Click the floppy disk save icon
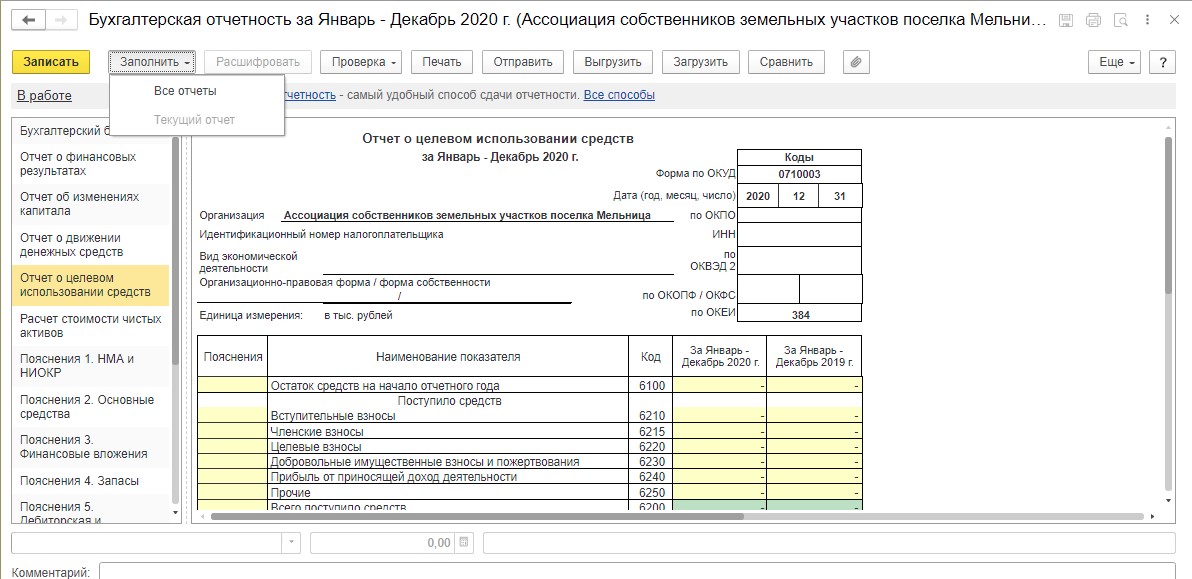This screenshot has height=579, width=1192. pyautogui.click(x=1067, y=21)
